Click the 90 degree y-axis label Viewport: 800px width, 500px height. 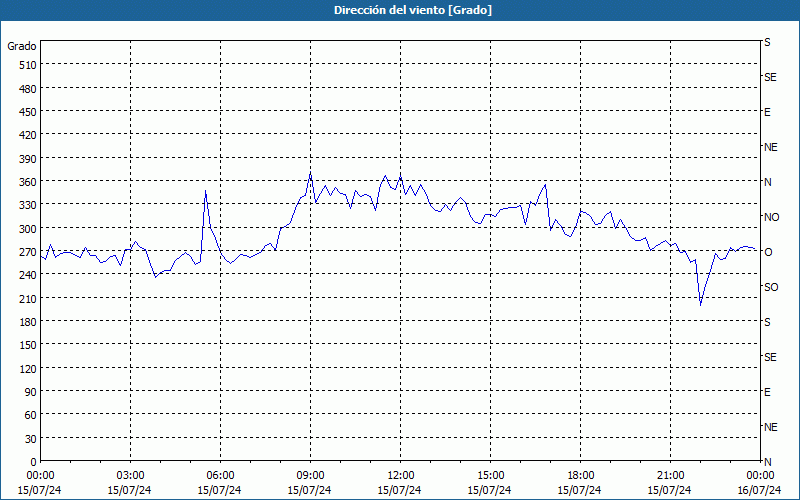pos(29,392)
